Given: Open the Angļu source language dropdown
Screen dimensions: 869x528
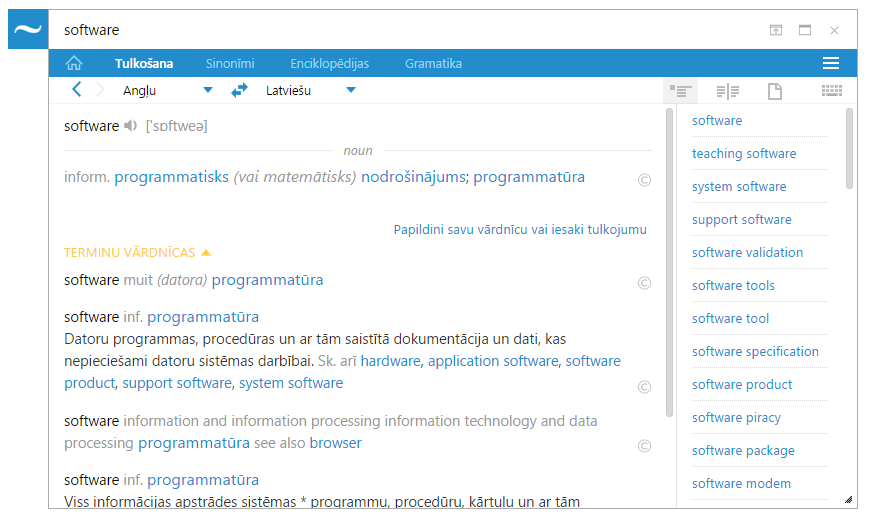Looking at the screenshot, I should pos(208,90).
